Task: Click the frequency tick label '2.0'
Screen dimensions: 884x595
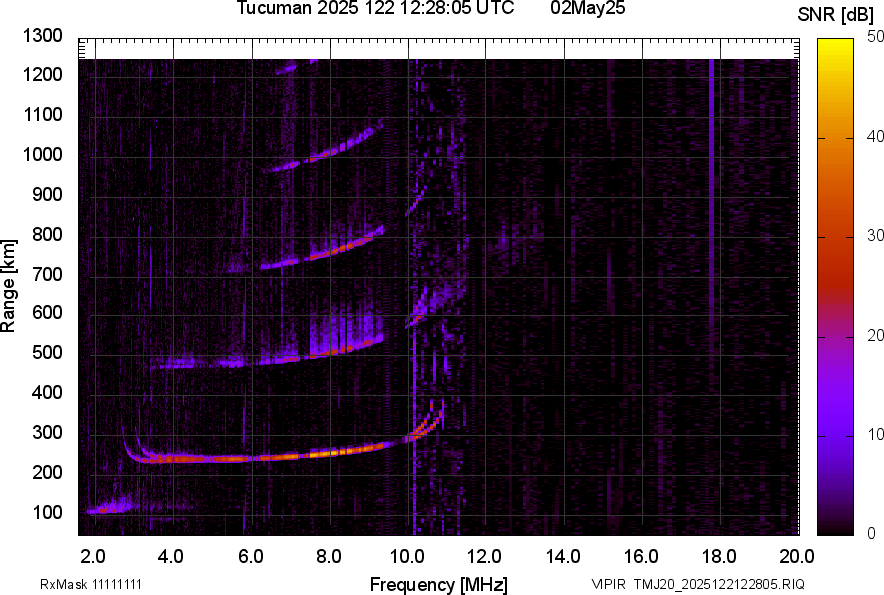Action: click(x=92, y=557)
